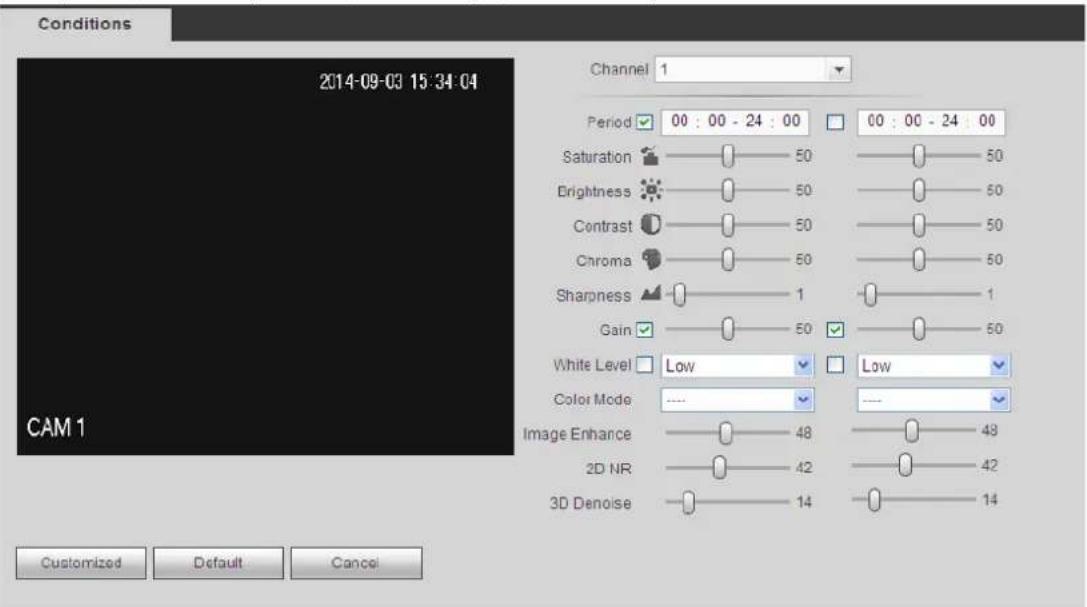Click the second Image Enhance slider handle
This screenshot has width=1087, height=607.
(x=912, y=431)
